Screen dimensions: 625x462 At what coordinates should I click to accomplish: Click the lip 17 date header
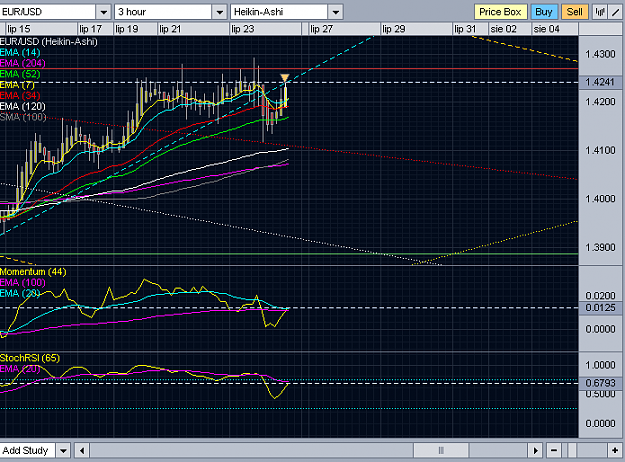(90, 29)
